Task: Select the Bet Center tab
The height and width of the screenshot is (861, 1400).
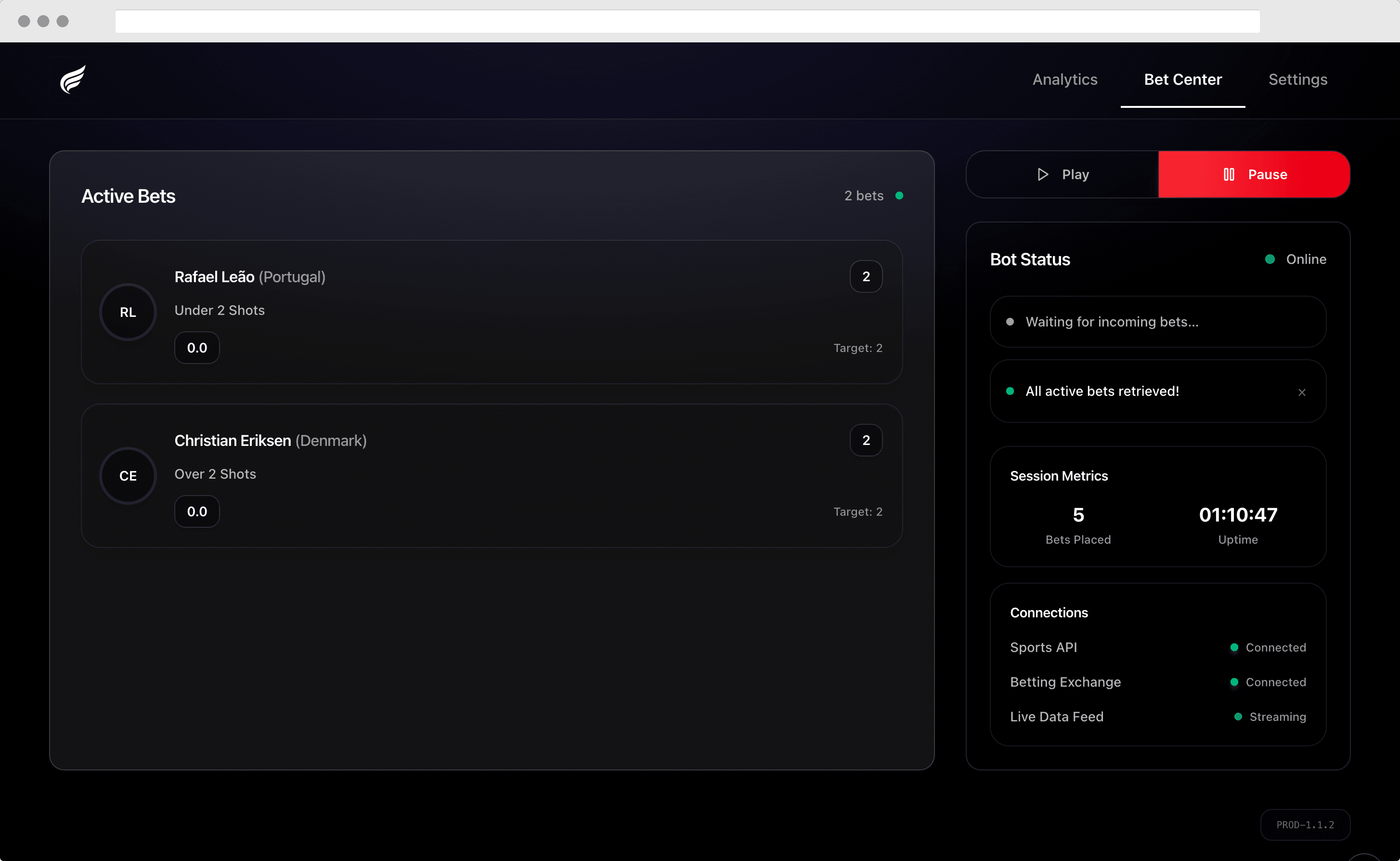Action: (x=1182, y=80)
